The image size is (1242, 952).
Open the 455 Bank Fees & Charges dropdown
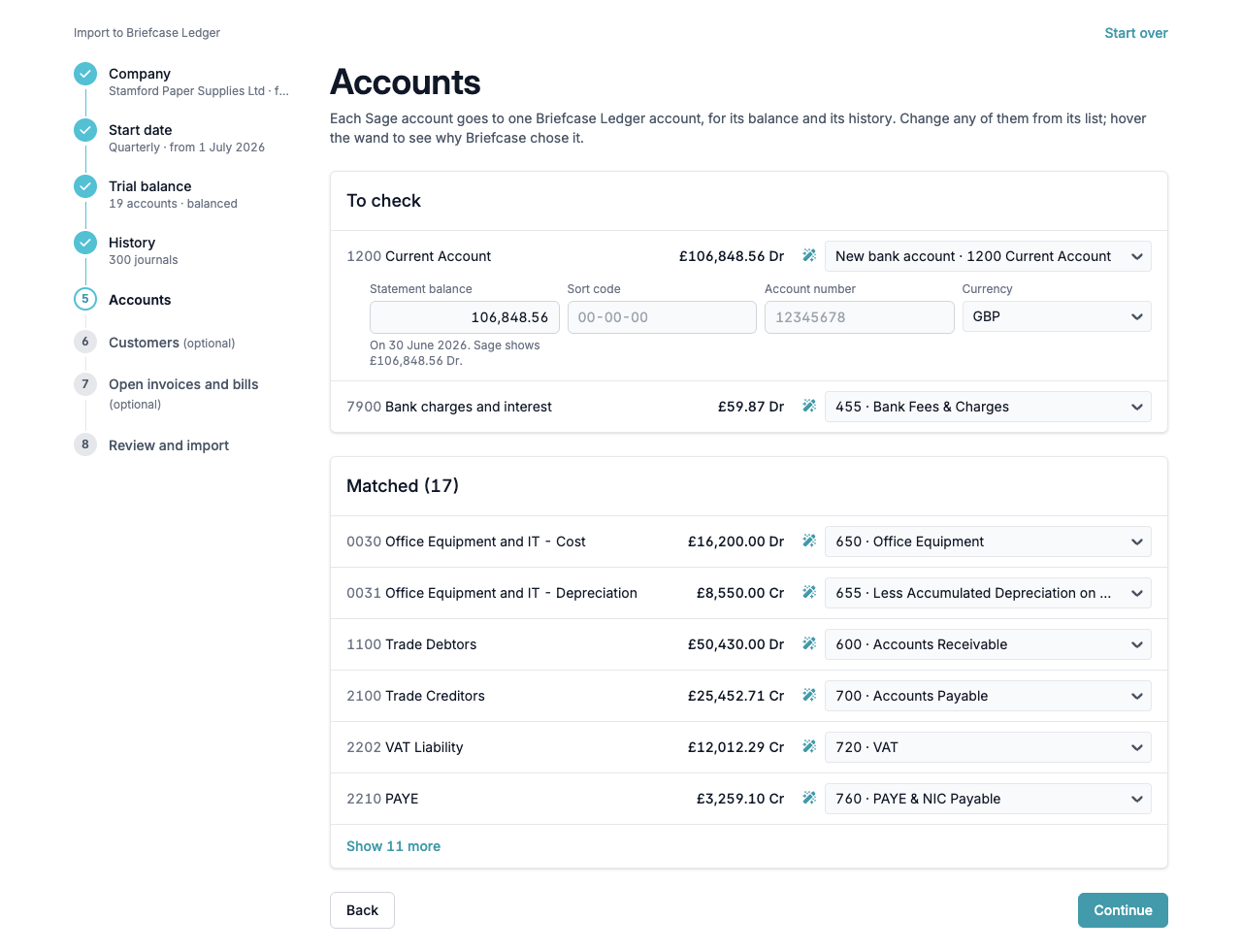pos(988,407)
